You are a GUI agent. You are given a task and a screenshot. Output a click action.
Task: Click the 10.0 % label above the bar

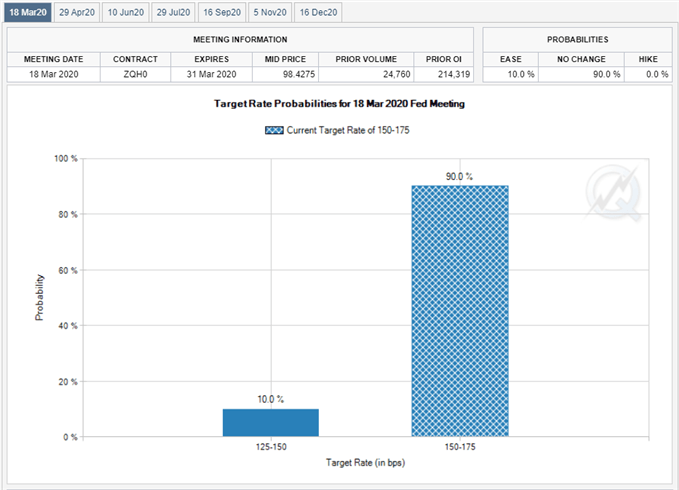[x=271, y=399]
